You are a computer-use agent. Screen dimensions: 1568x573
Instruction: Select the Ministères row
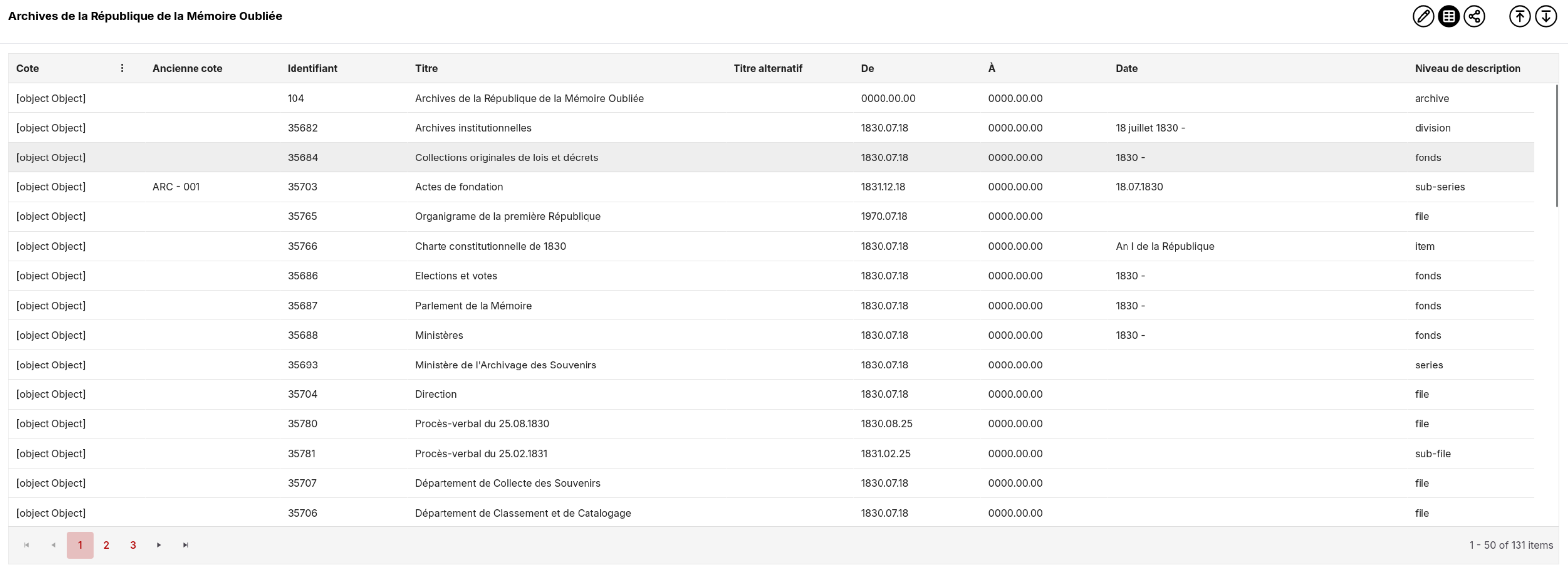(439, 335)
